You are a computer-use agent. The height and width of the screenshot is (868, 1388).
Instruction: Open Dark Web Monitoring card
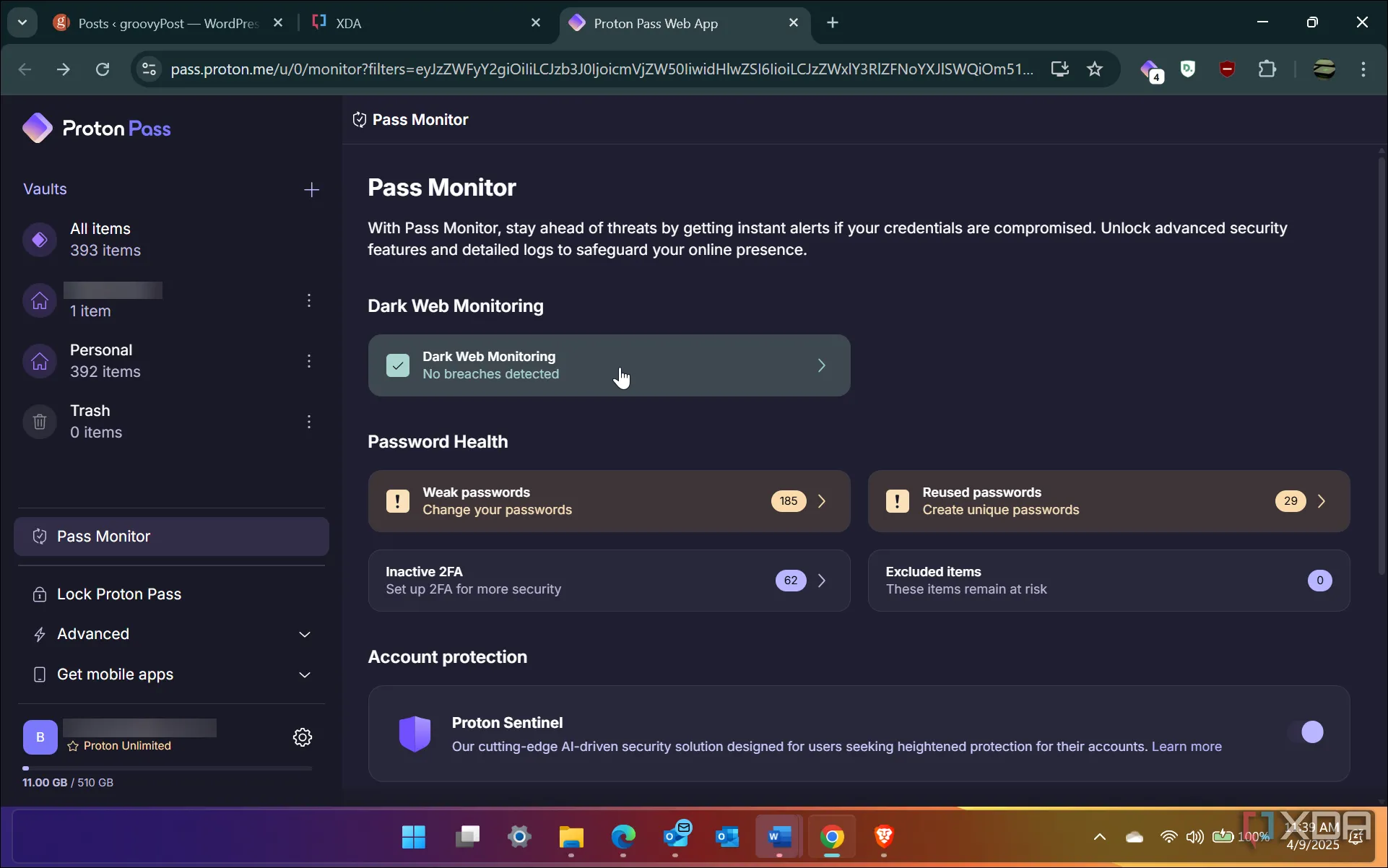pos(609,365)
